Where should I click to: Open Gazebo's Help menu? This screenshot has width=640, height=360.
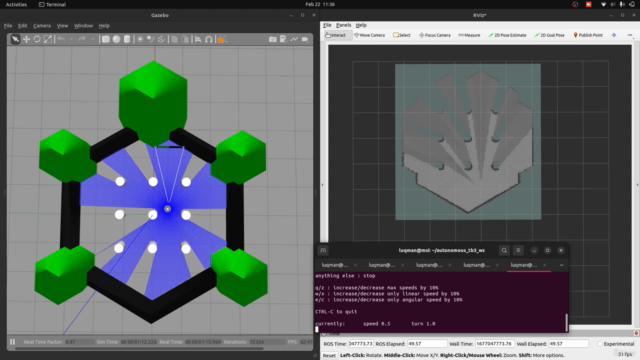[104, 26]
